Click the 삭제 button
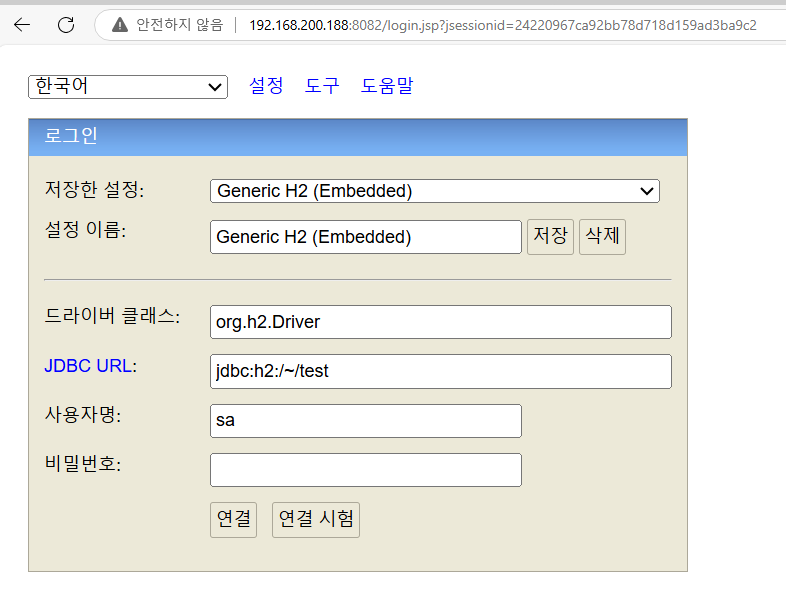The image size is (786, 611). [x=603, y=237]
